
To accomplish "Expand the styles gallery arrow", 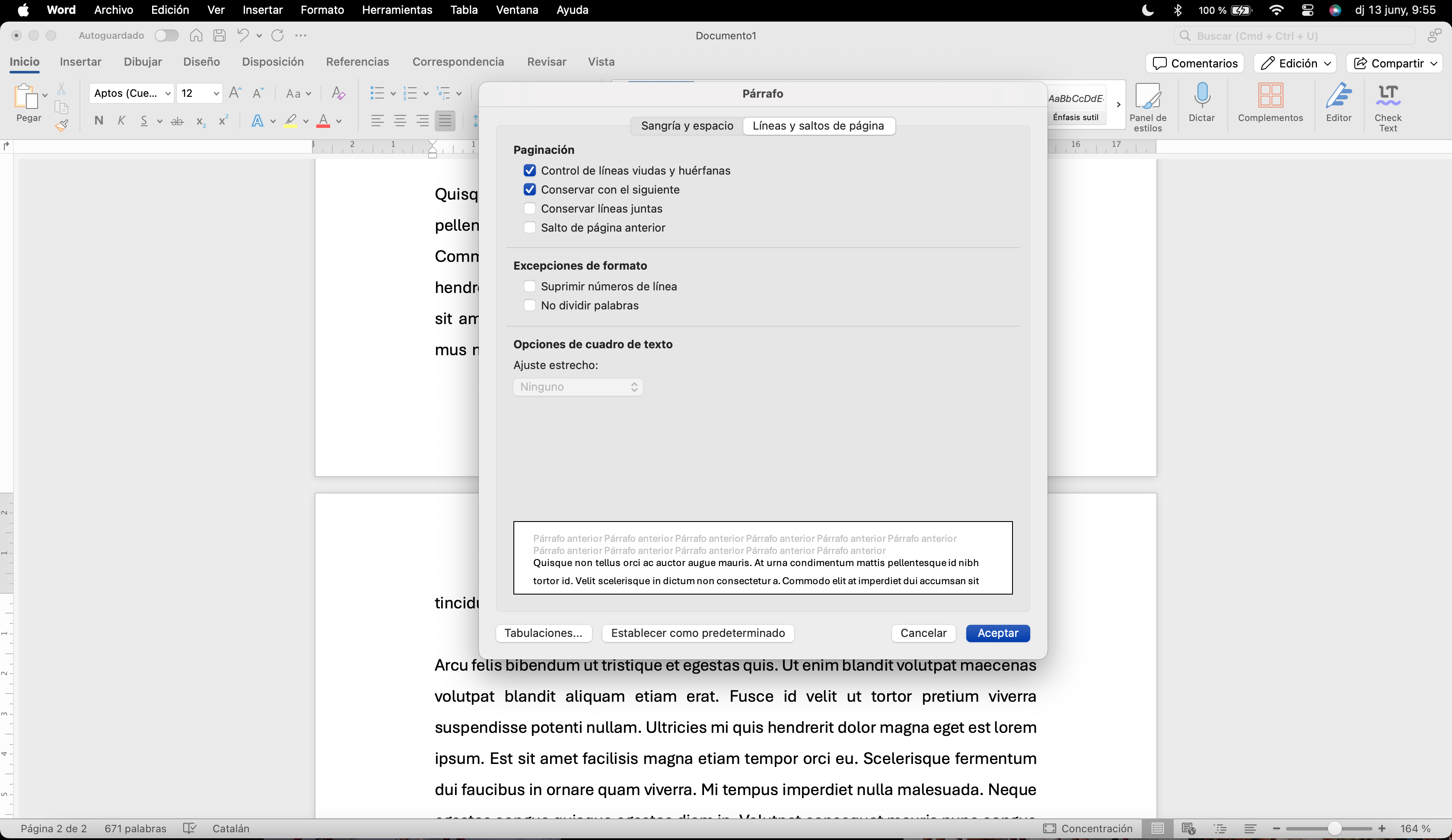I will (1118, 104).
